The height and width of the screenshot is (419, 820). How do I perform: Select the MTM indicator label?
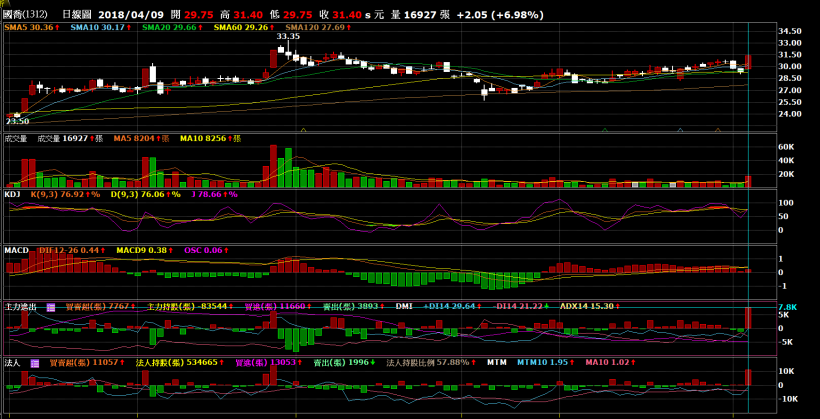(x=498, y=363)
